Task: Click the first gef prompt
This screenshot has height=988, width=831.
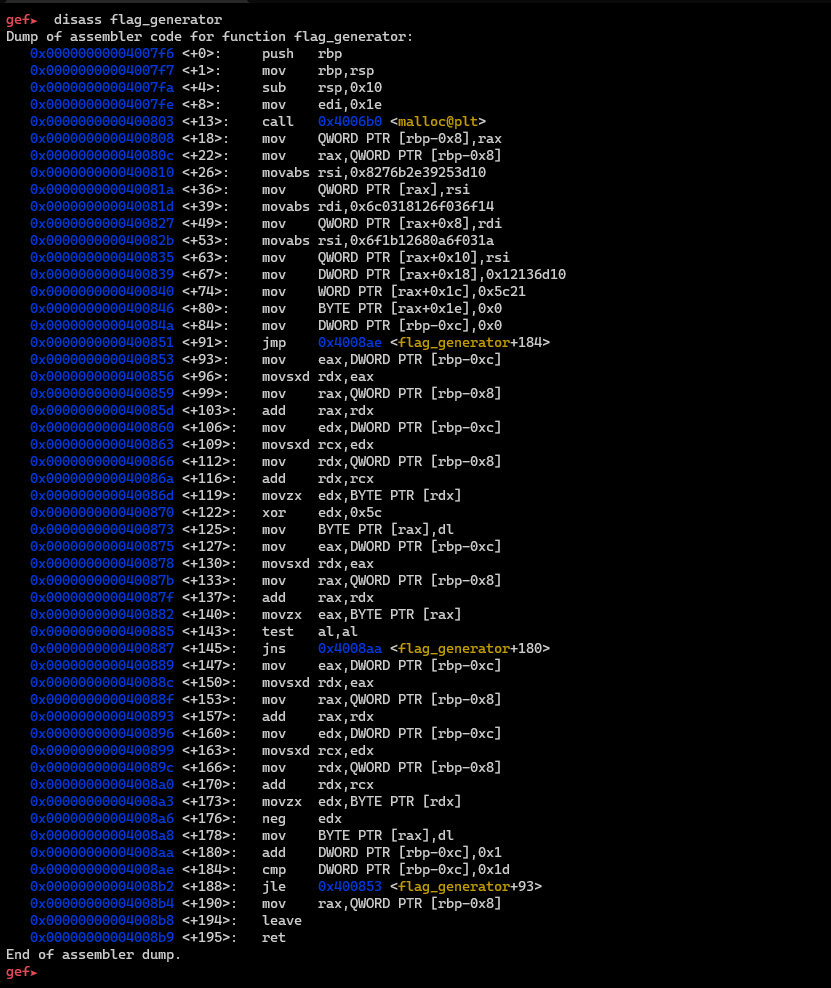Action: 21,20
